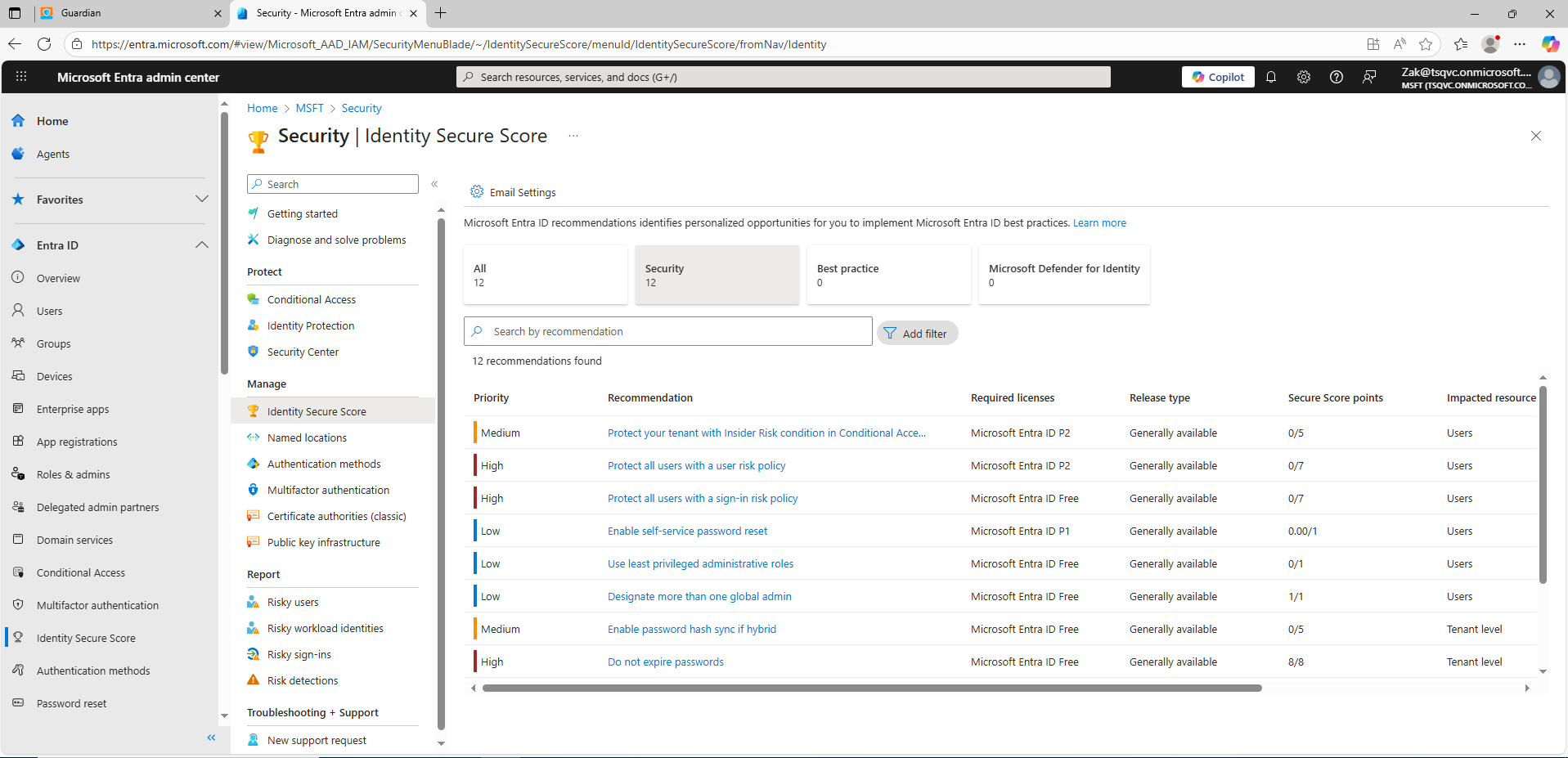Click the Search by recommendation field
The image size is (1568, 758).
(x=677, y=332)
